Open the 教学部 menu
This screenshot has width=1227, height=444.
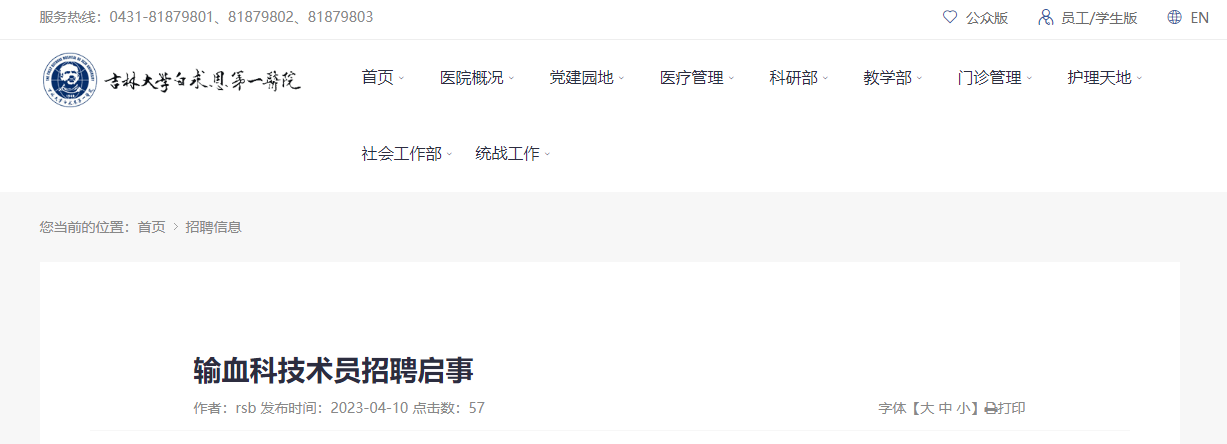pos(893,77)
